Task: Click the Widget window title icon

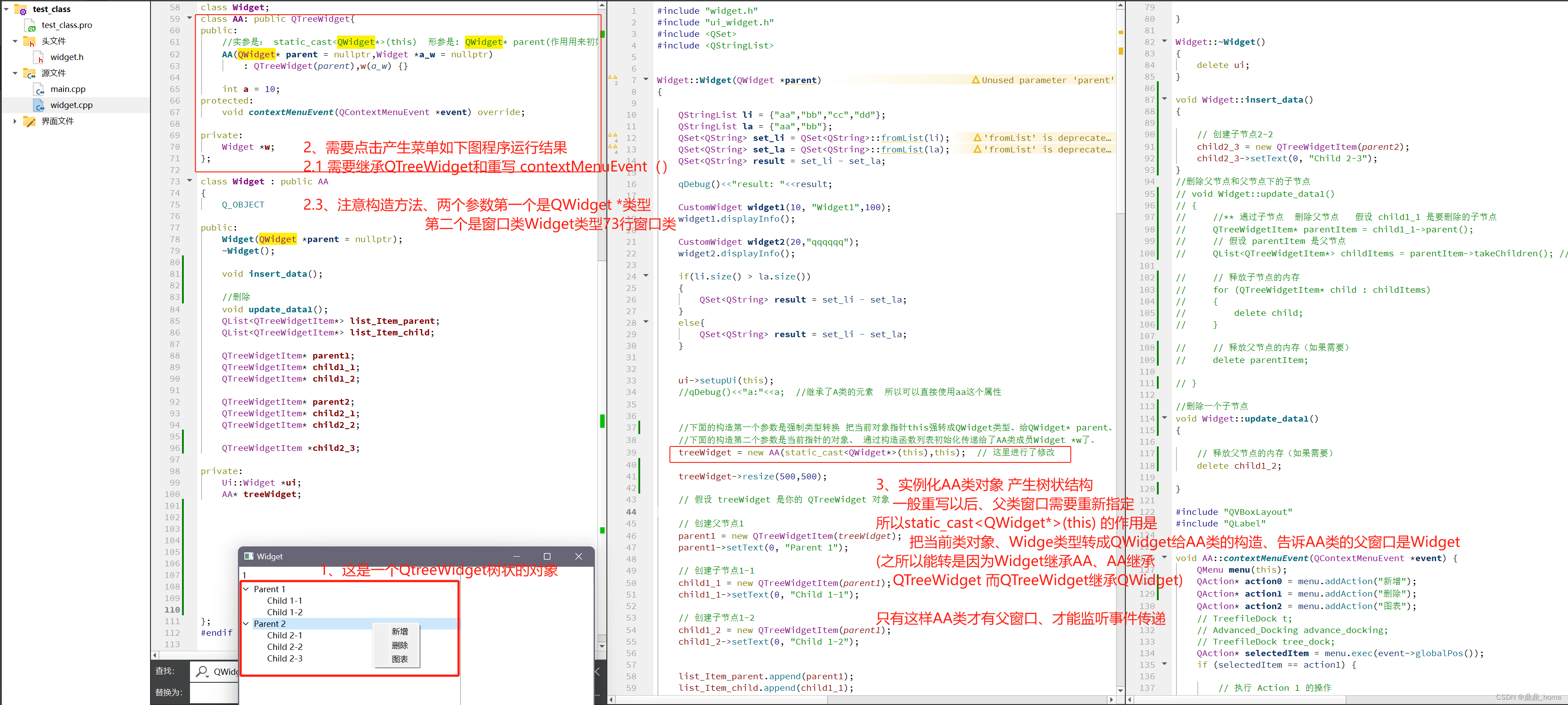Action: 248,556
